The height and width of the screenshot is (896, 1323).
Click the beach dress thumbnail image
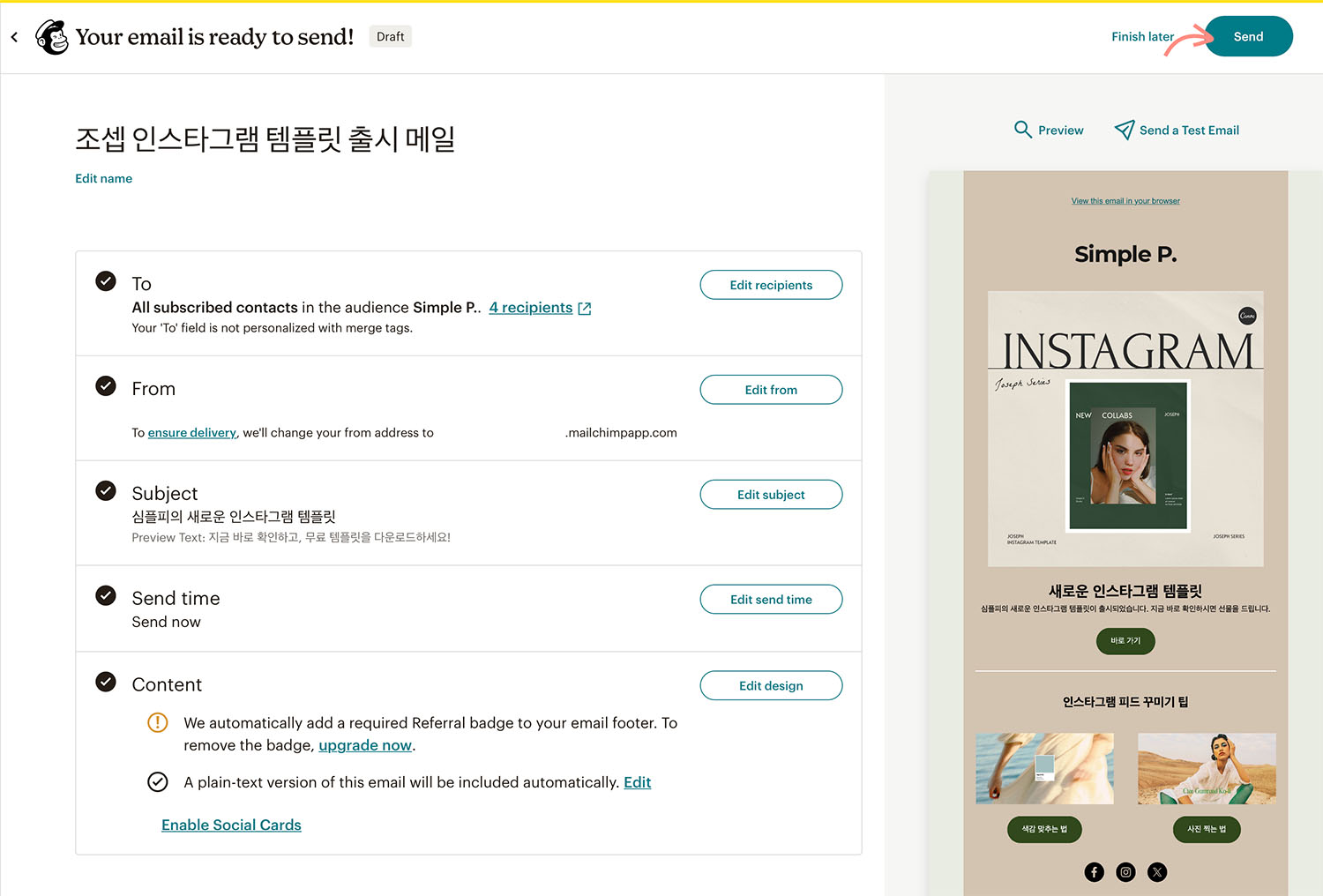coord(1044,768)
